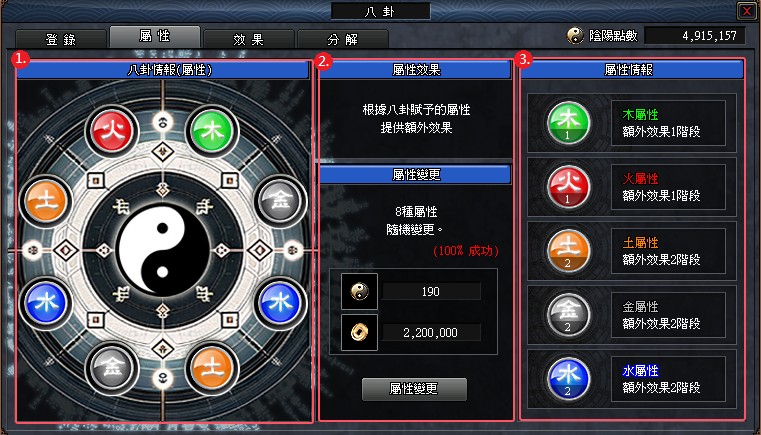Screen dimensions: 761x435
Task: Click the orange 土 orb at wheel's bottom
Action: (x=212, y=368)
